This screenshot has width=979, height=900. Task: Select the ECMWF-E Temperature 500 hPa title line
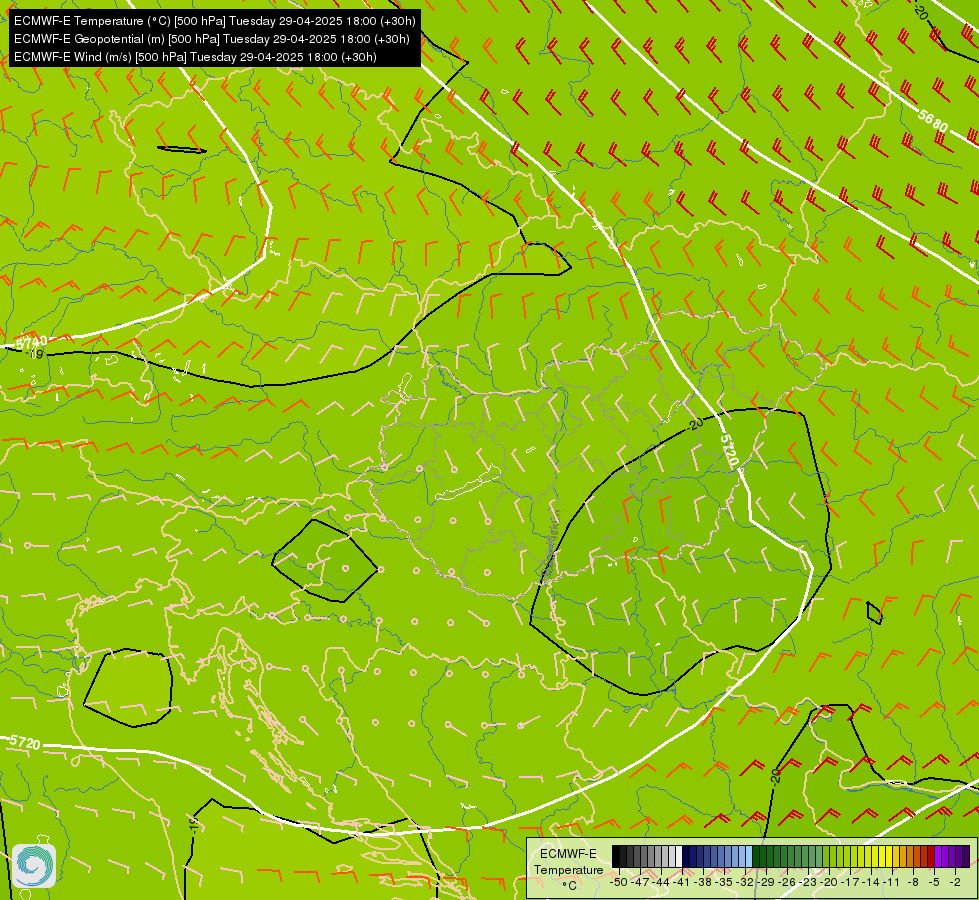[x=214, y=21]
